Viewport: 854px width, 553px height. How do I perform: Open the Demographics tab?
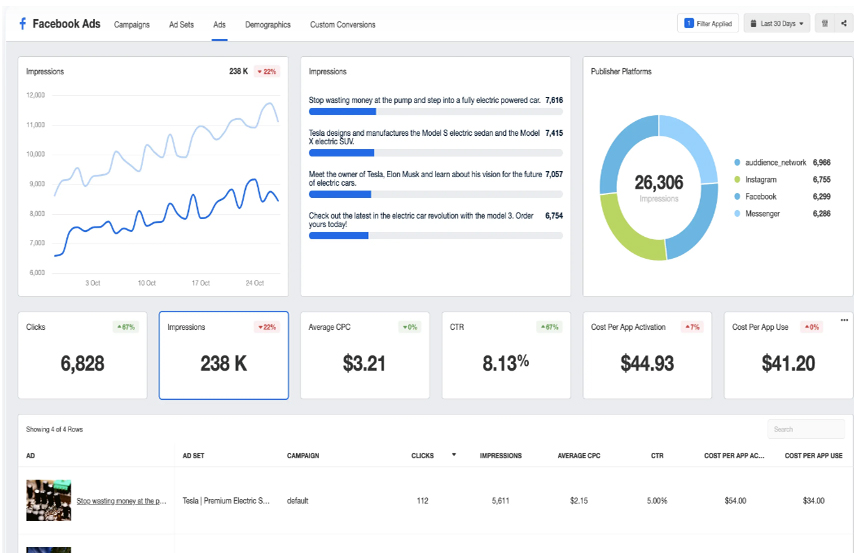tap(267, 25)
